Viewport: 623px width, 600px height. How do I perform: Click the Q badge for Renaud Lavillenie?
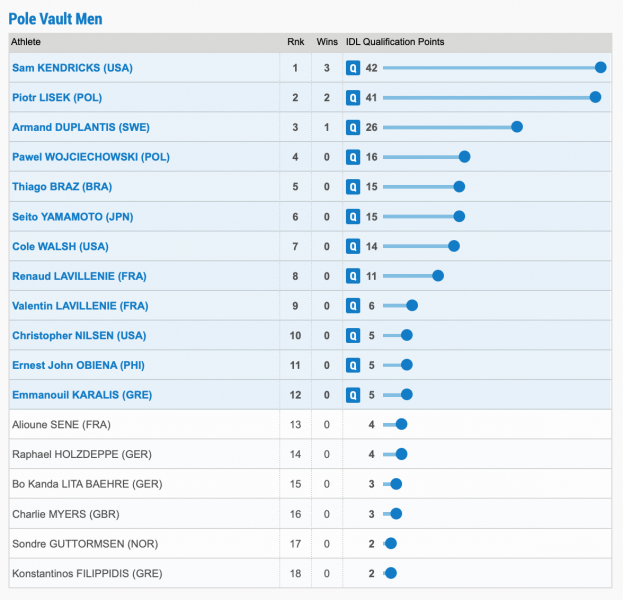pyautogui.click(x=353, y=276)
